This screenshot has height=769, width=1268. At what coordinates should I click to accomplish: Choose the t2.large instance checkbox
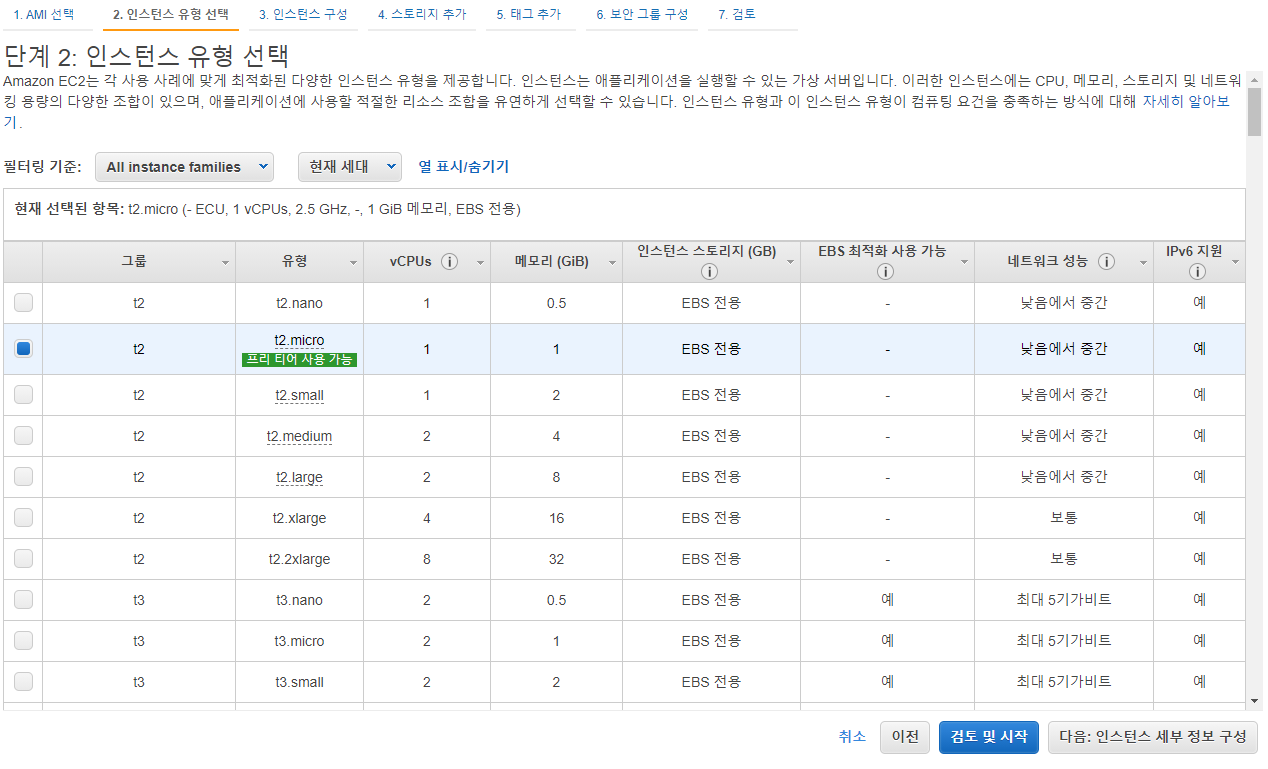pos(23,477)
